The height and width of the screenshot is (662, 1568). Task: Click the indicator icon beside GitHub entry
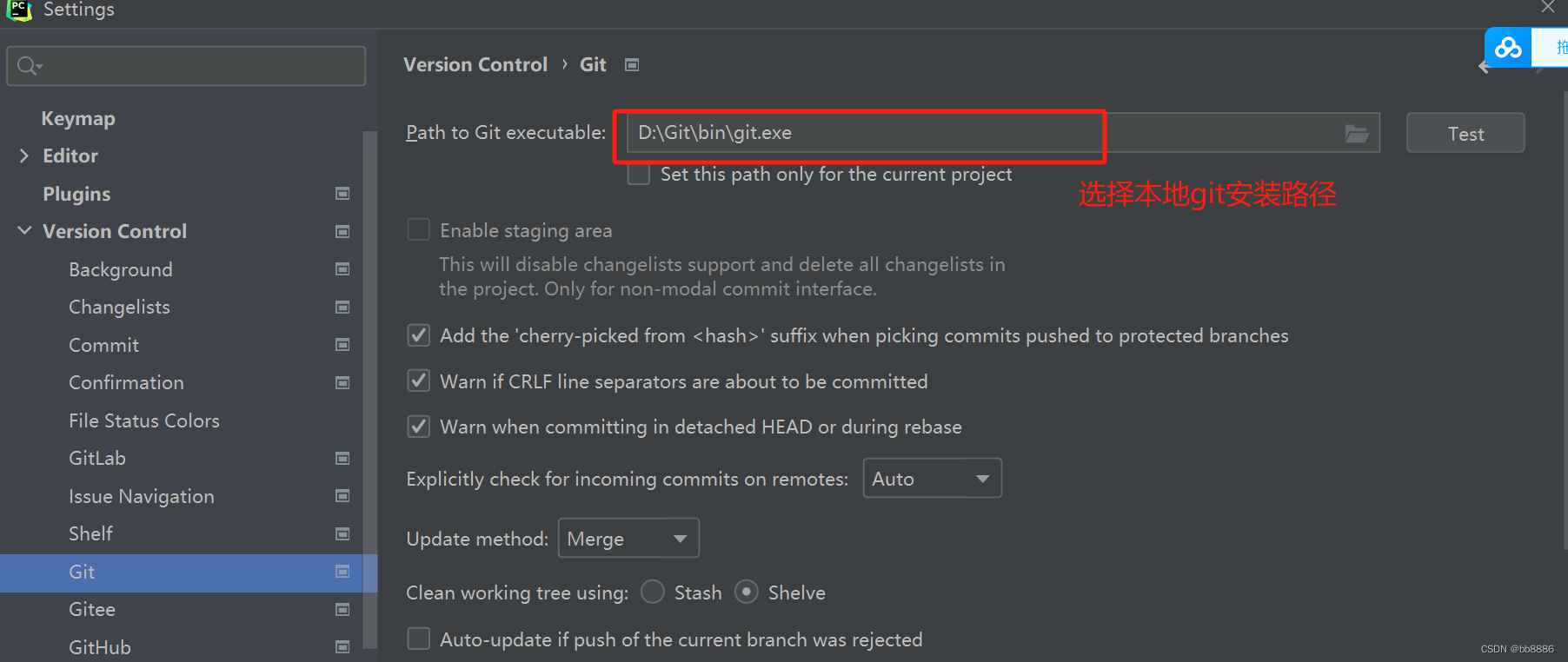[342, 646]
